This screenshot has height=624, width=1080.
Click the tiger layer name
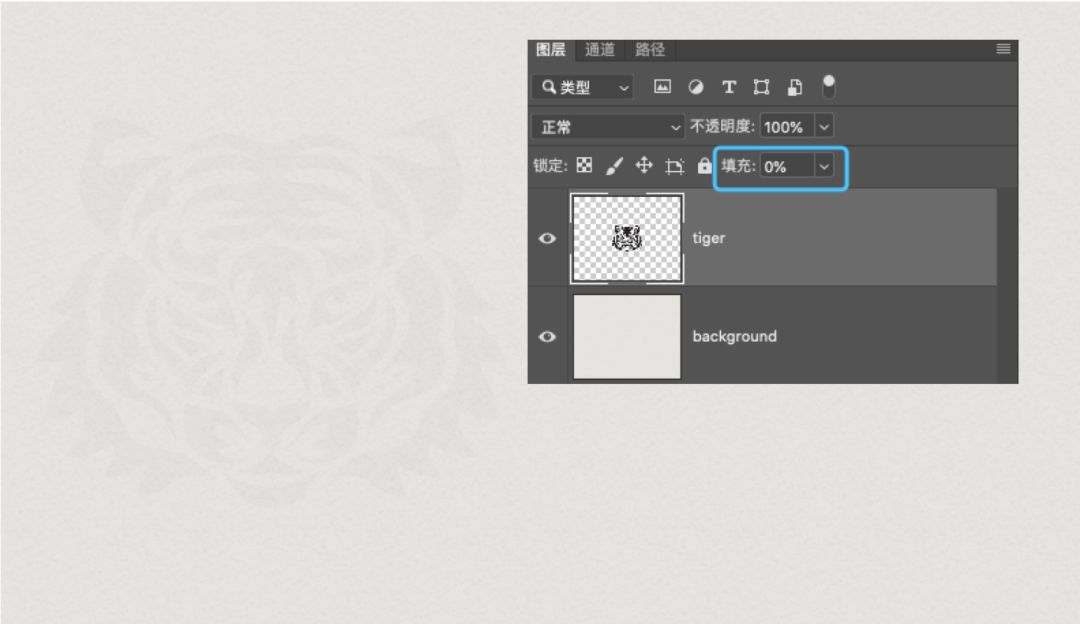pyautogui.click(x=709, y=238)
